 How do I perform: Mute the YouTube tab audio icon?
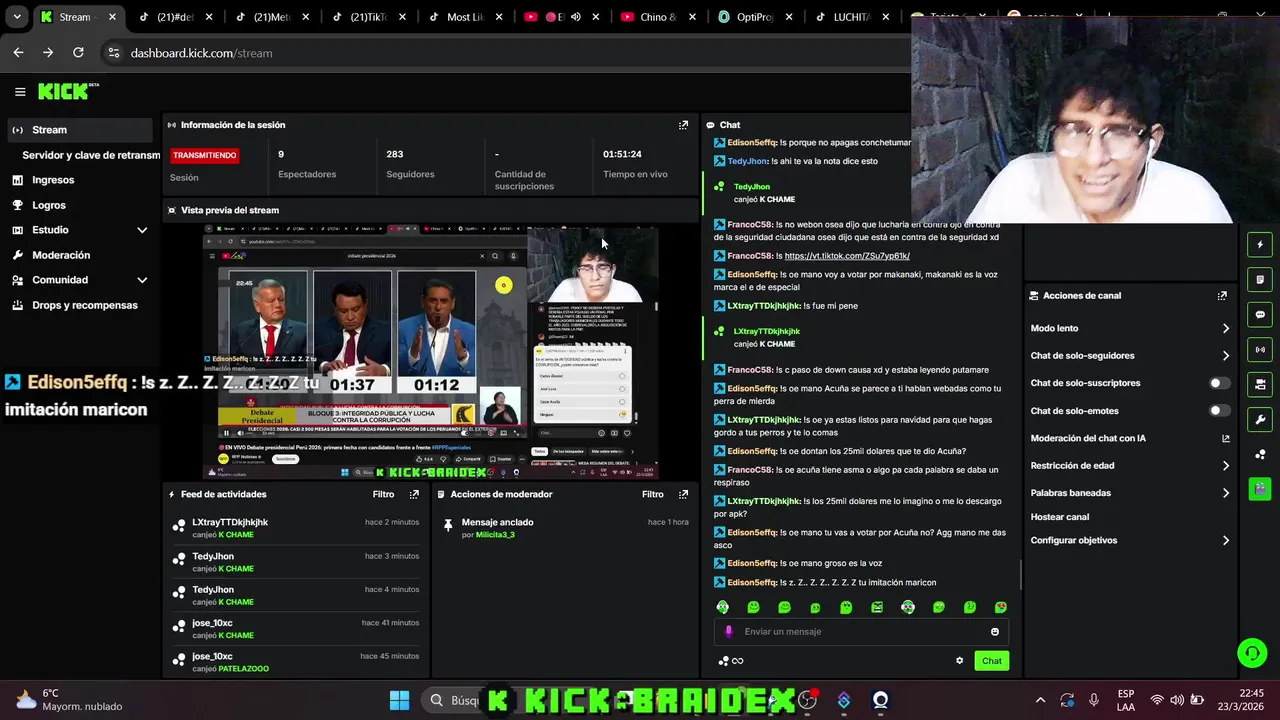click(x=576, y=17)
